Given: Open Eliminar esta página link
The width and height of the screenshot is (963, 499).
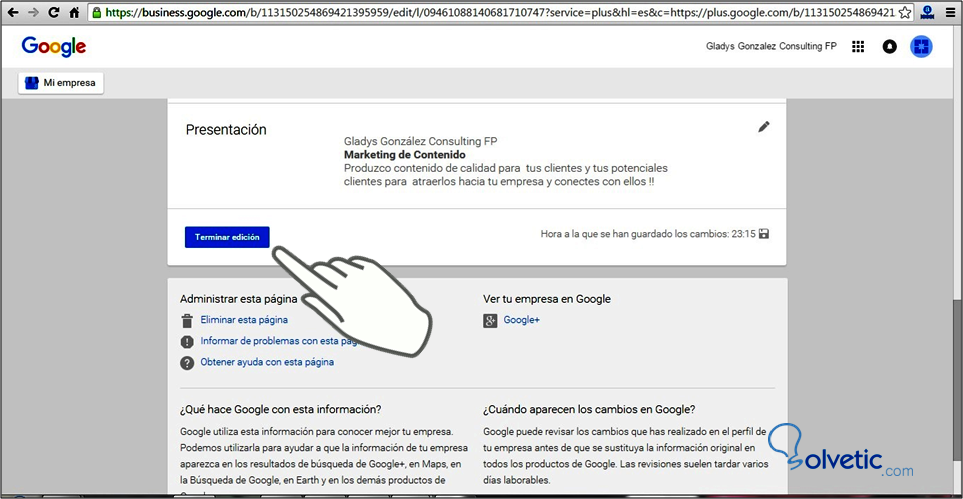Looking at the screenshot, I should pyautogui.click(x=244, y=320).
